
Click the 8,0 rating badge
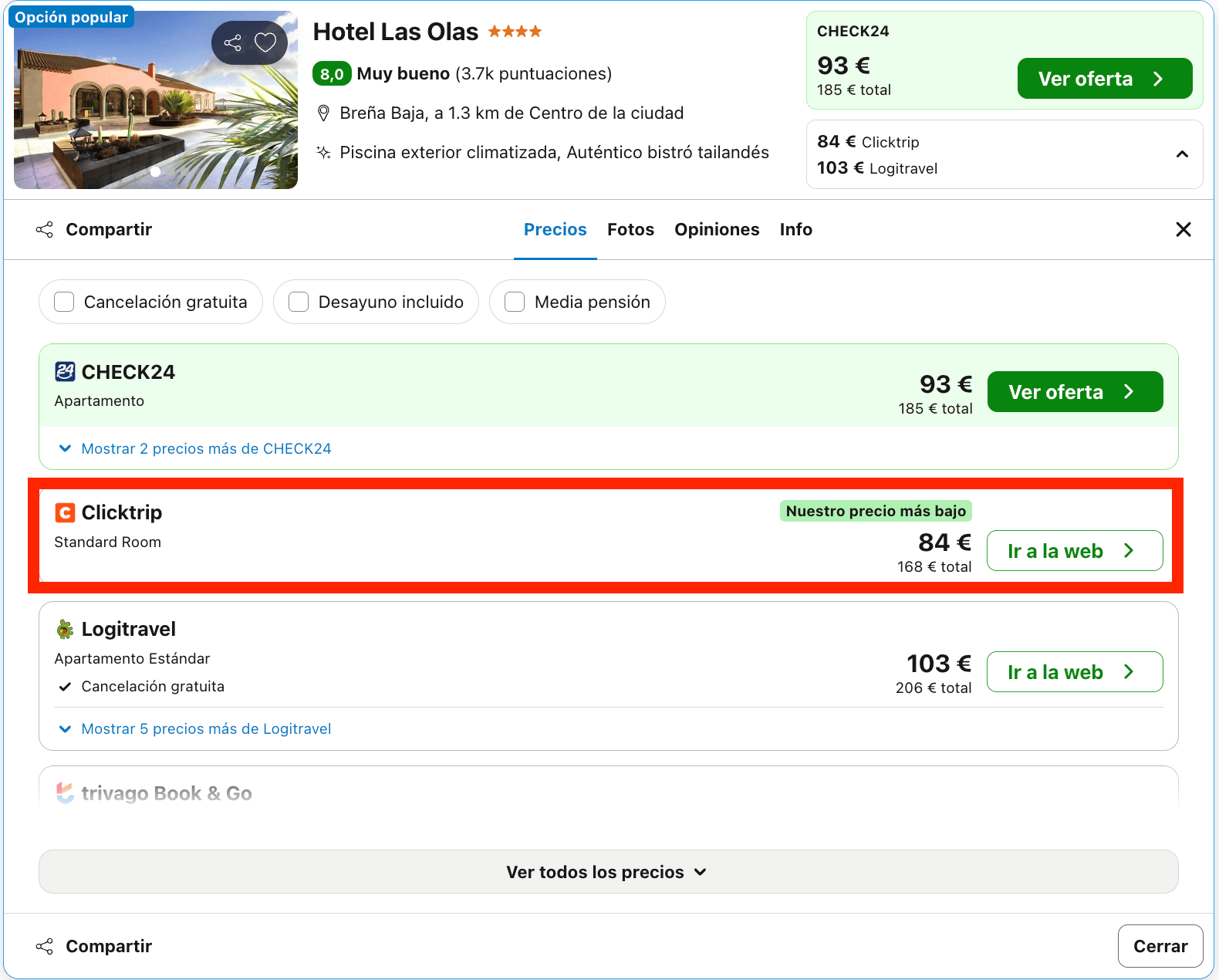click(x=332, y=74)
